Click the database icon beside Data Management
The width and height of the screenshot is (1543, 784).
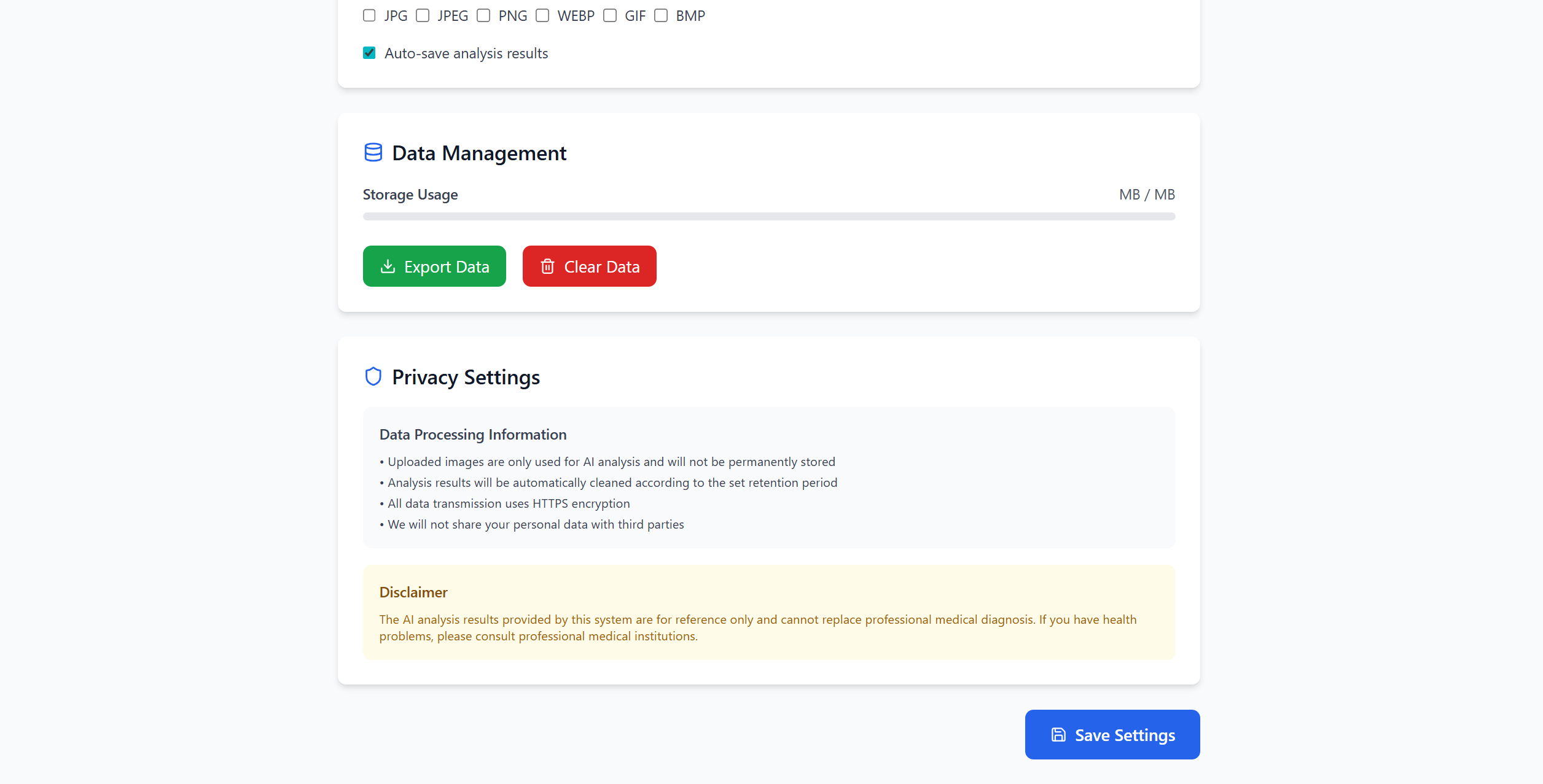373,152
